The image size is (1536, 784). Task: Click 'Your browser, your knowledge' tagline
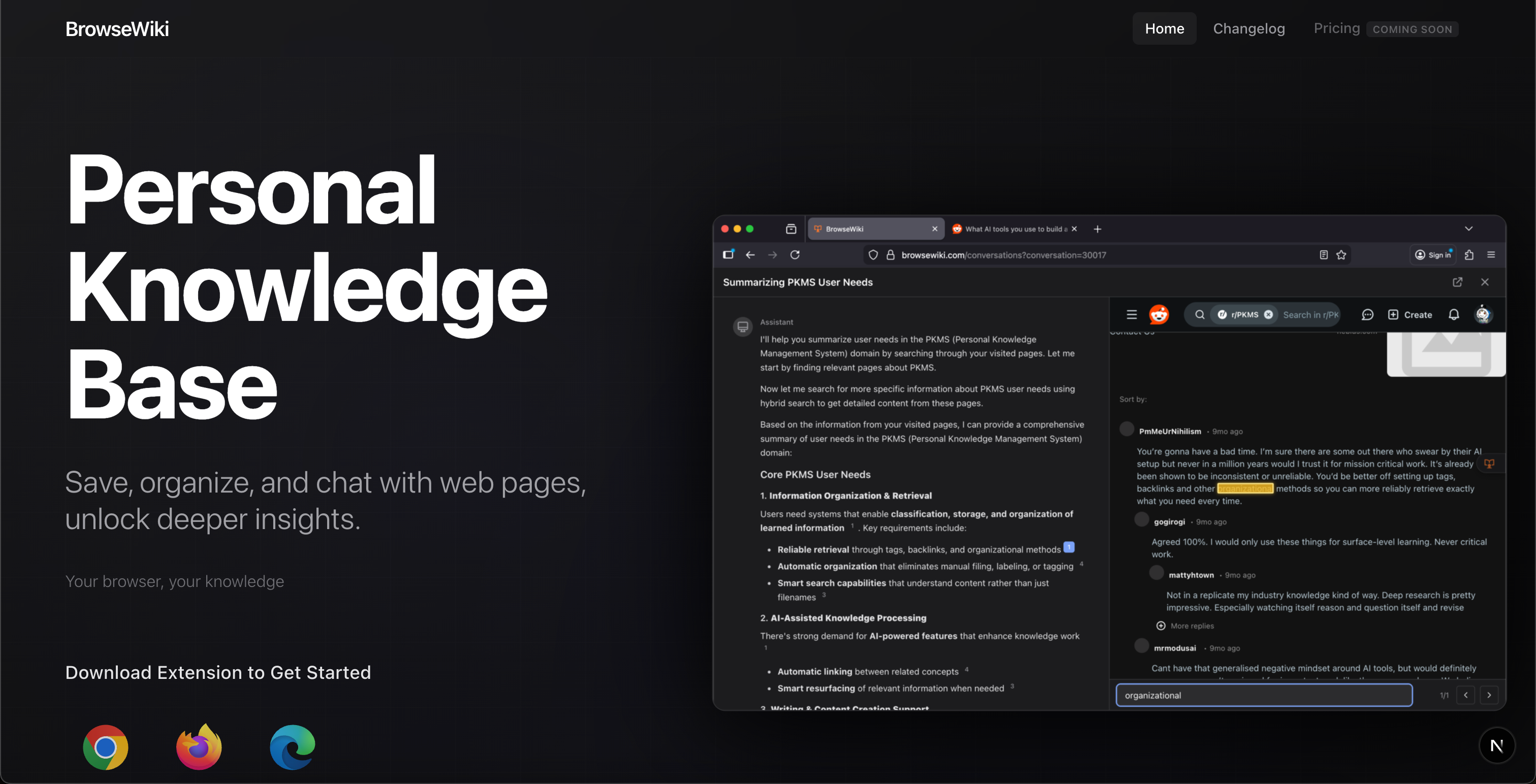coord(175,581)
